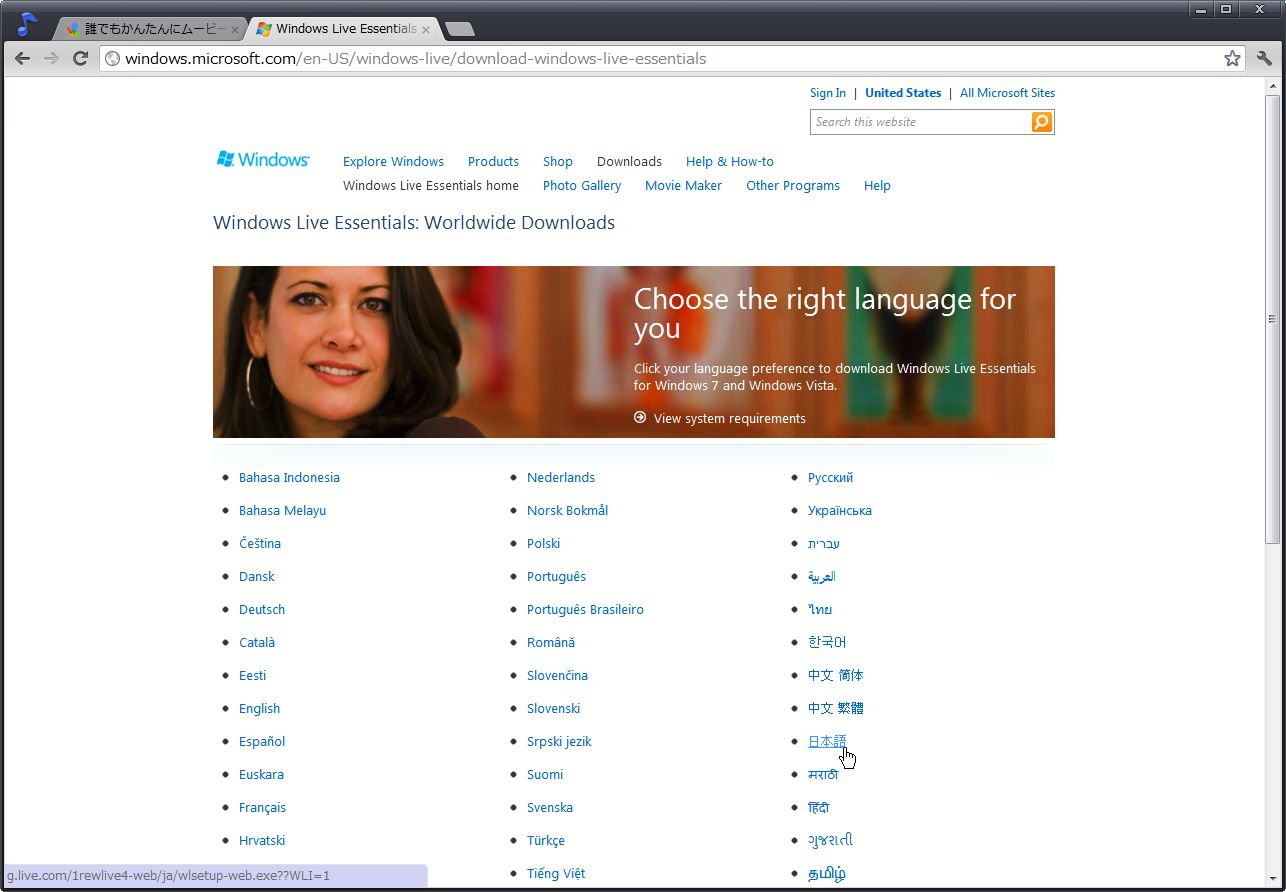Select the Svenska download link
Screen dimensions: 1286x892
[550, 807]
